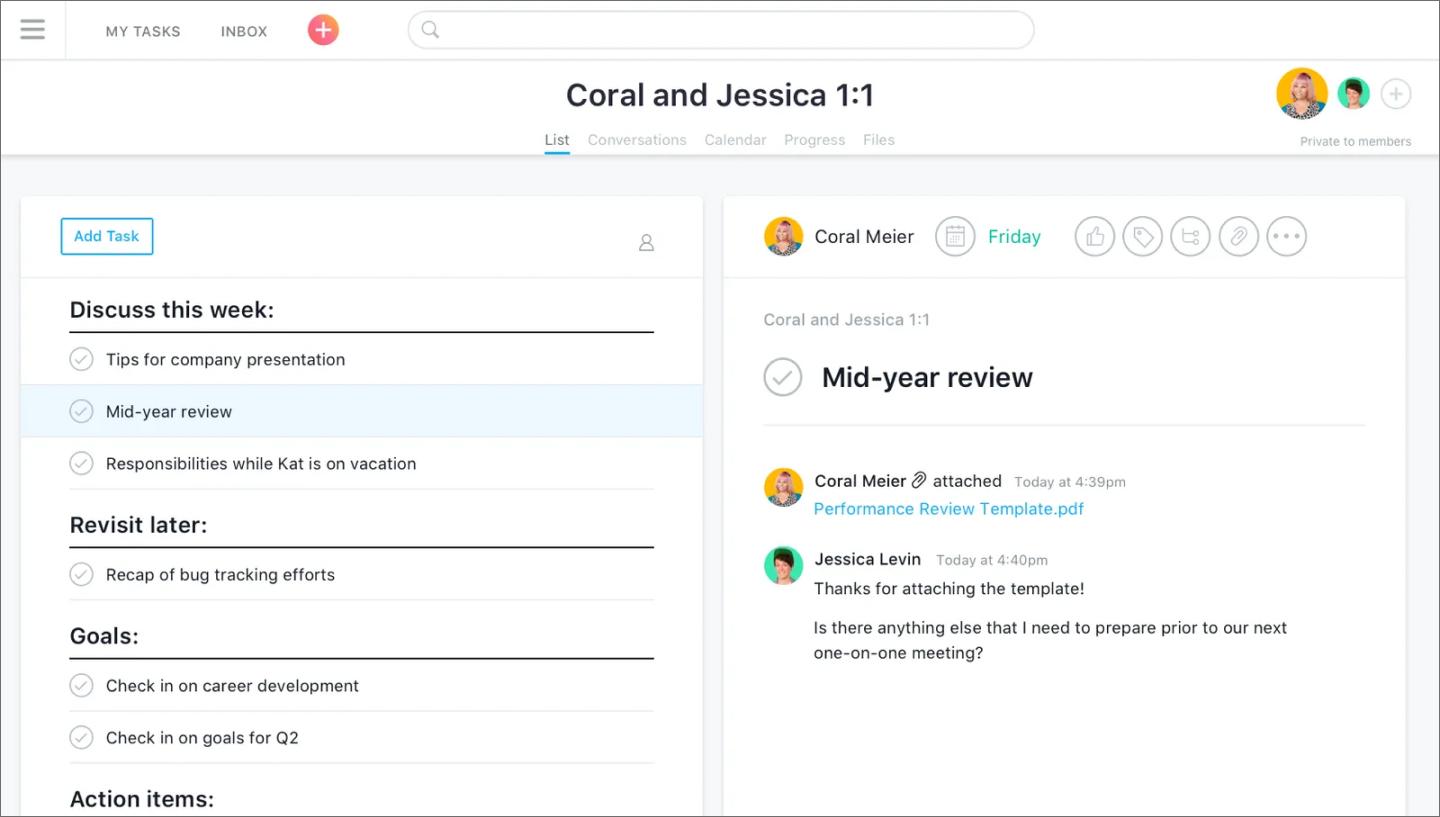Check off Mid-year review in the list

pyautogui.click(x=81, y=411)
